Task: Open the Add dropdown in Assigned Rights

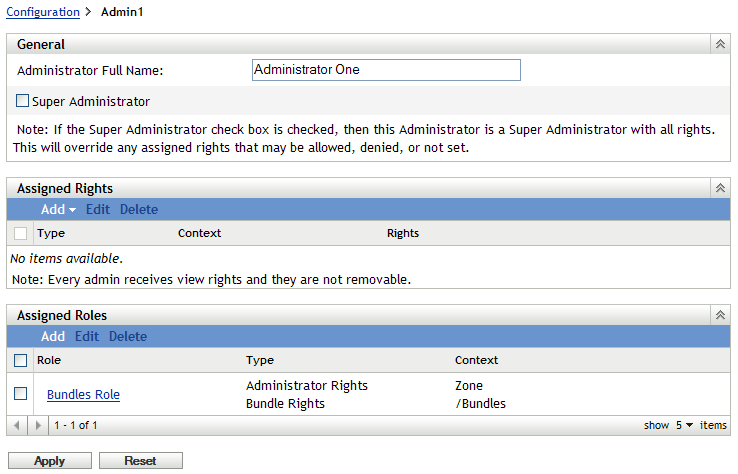Action: [59, 210]
